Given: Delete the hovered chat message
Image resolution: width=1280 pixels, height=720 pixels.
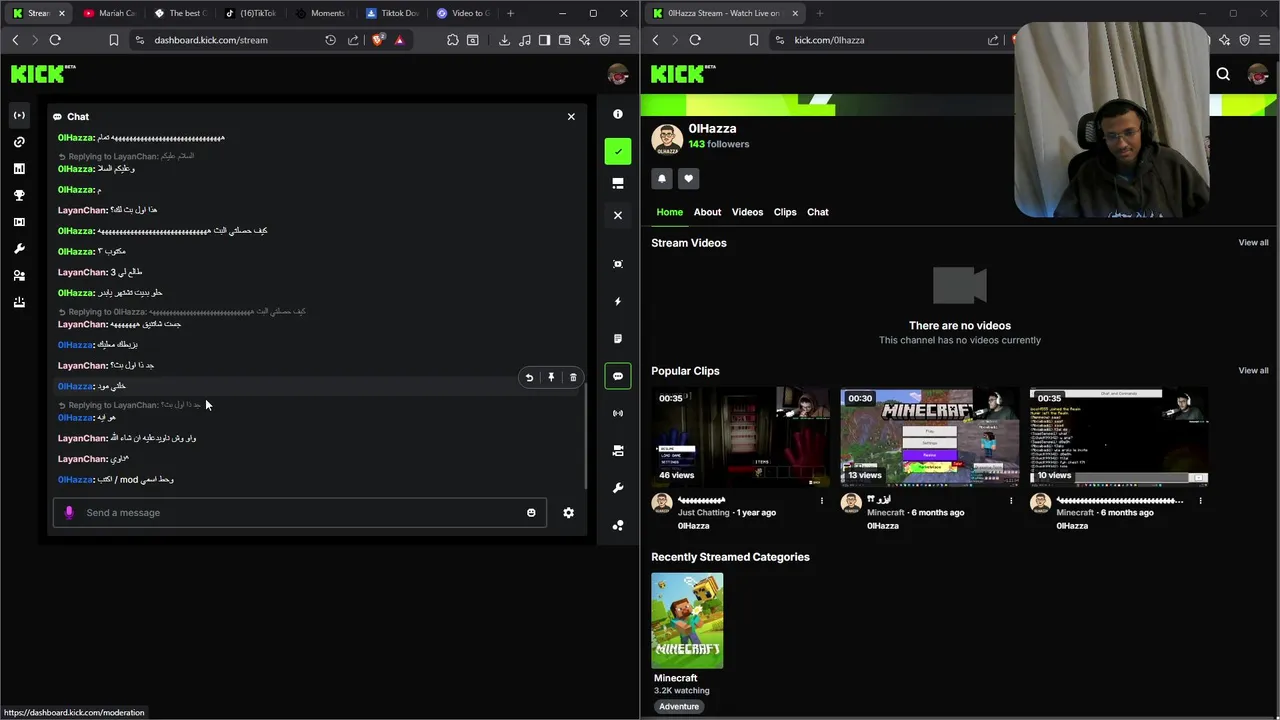Looking at the screenshot, I should 573,377.
